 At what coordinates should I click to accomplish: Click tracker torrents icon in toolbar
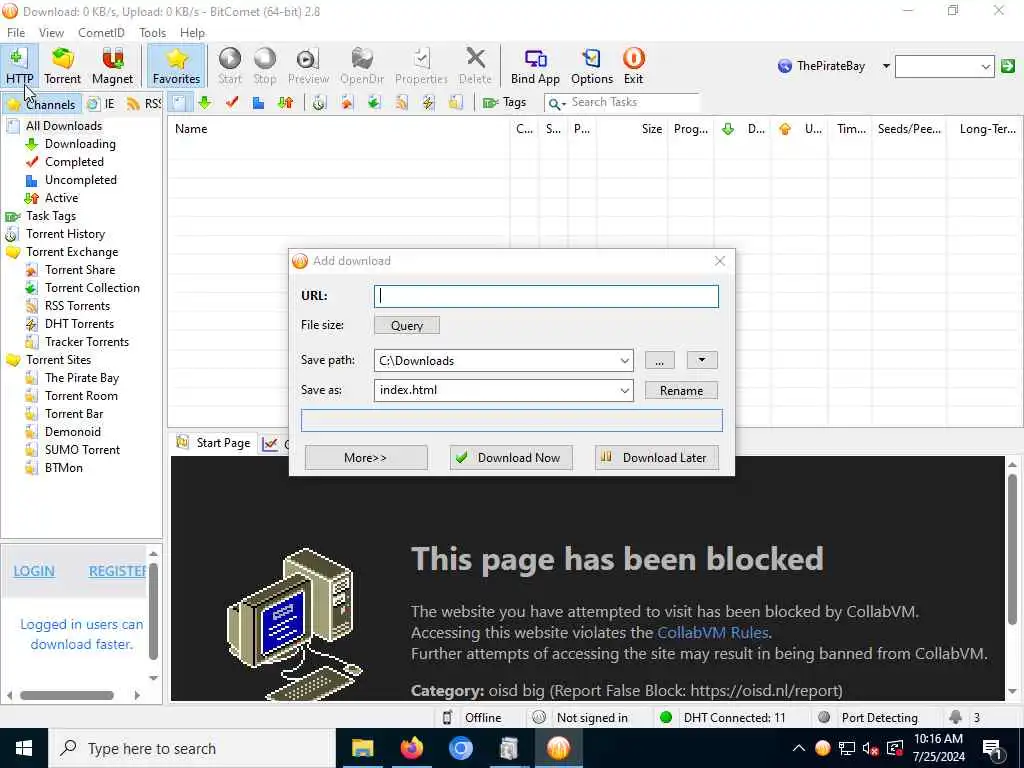click(456, 103)
